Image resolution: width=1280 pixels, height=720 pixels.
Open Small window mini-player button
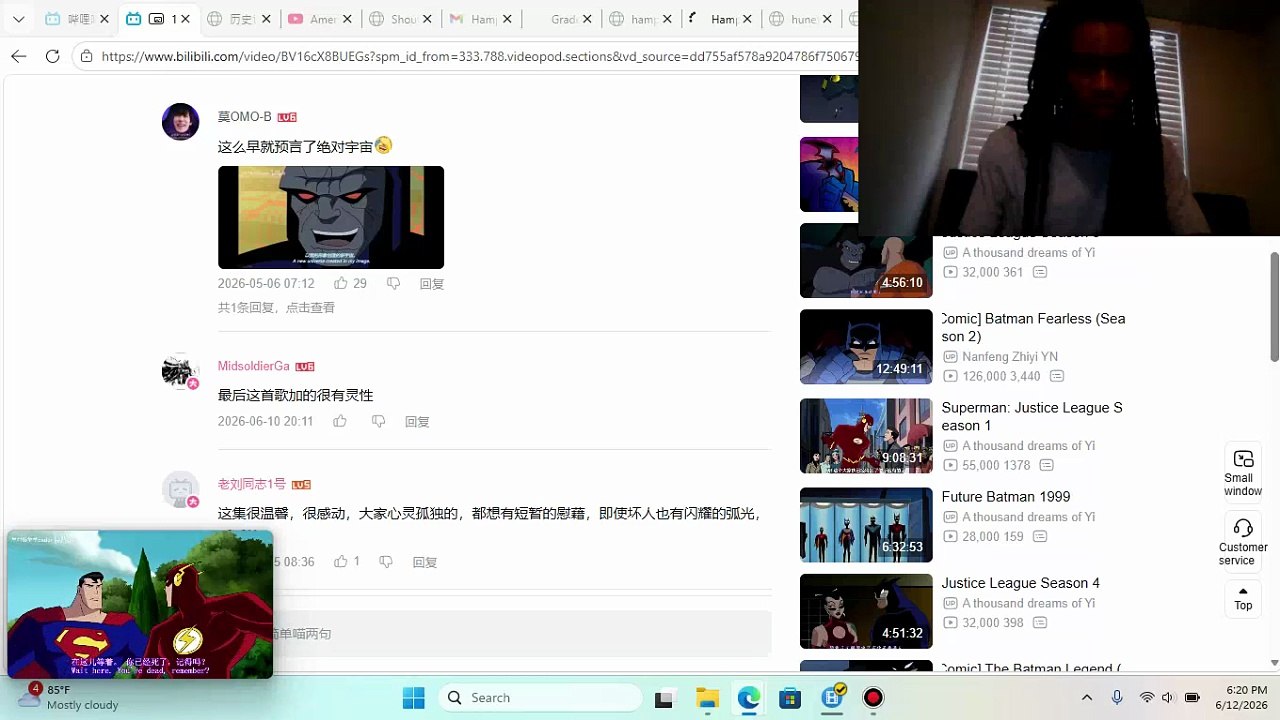[1243, 472]
